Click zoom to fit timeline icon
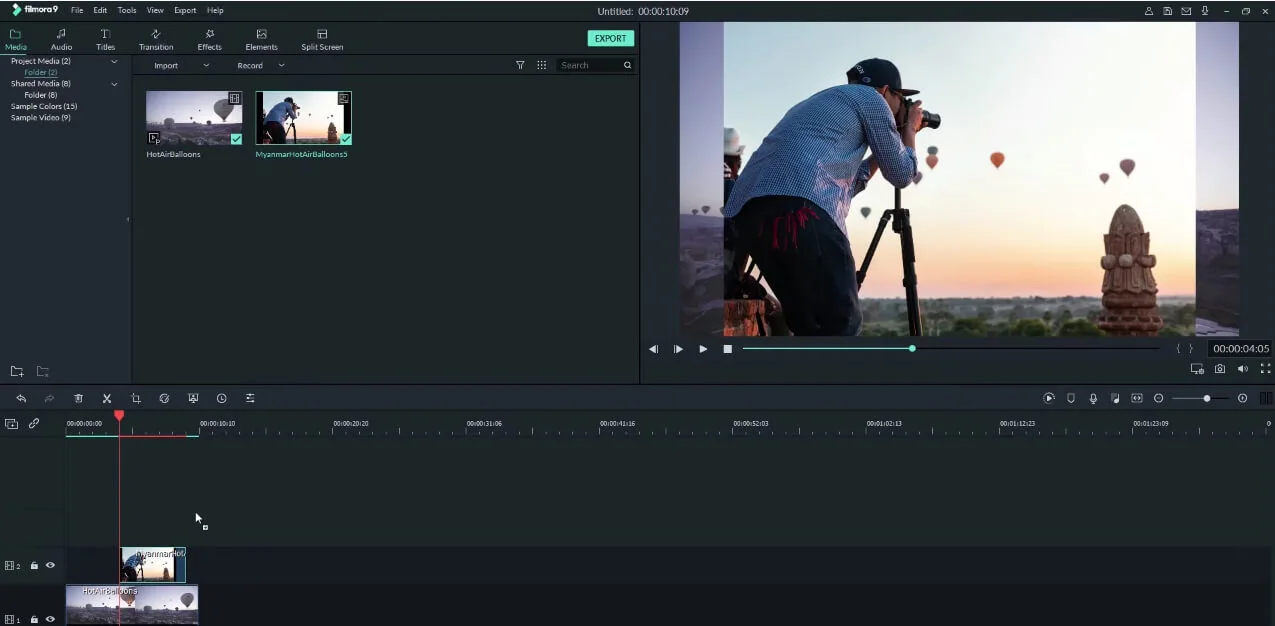Screen dimensions: 1275x626 click(1137, 398)
